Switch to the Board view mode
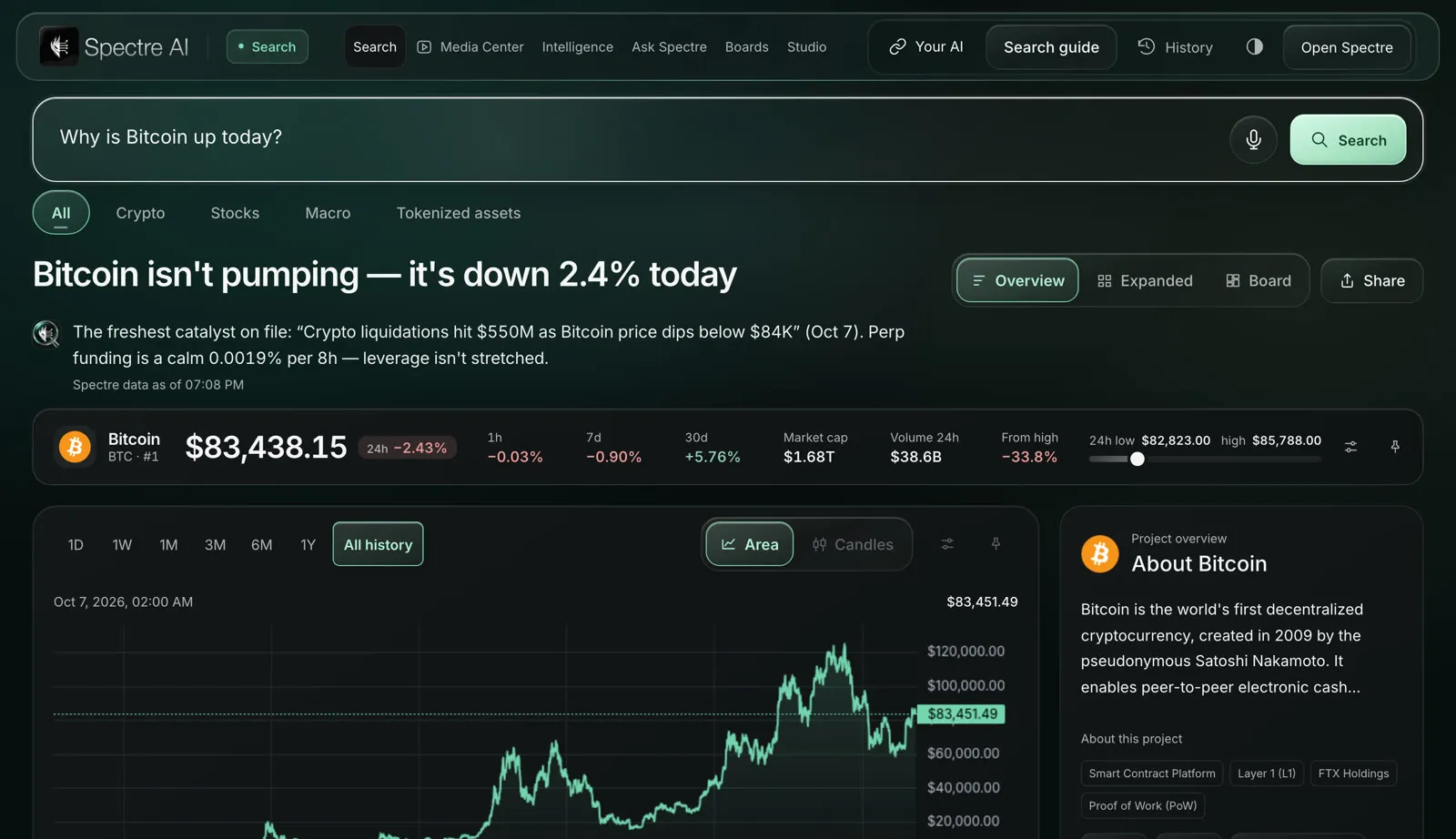Image resolution: width=1456 pixels, height=839 pixels. (x=1259, y=280)
